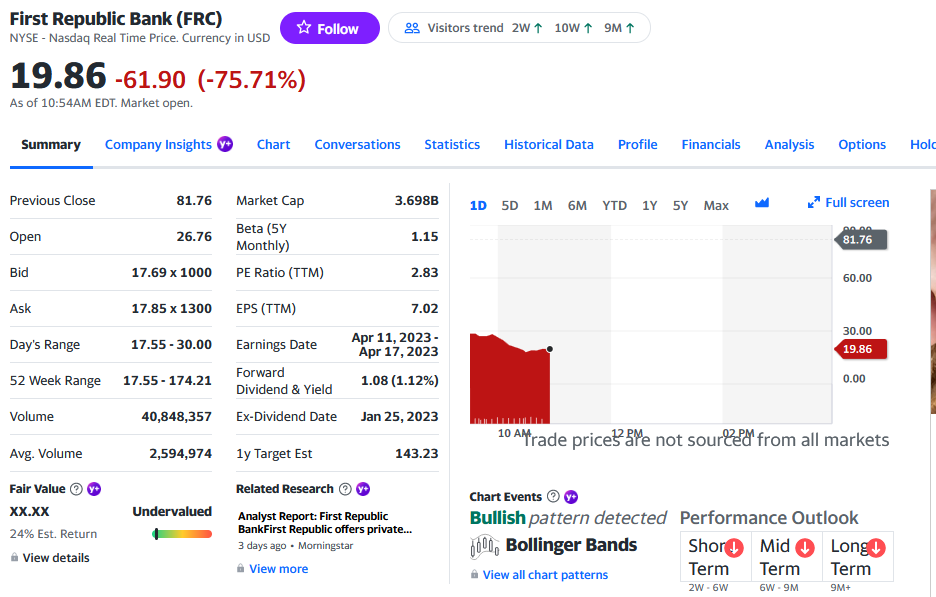936x597 pixels.
Task: Select the 5D chart range
Action: [x=510, y=205]
